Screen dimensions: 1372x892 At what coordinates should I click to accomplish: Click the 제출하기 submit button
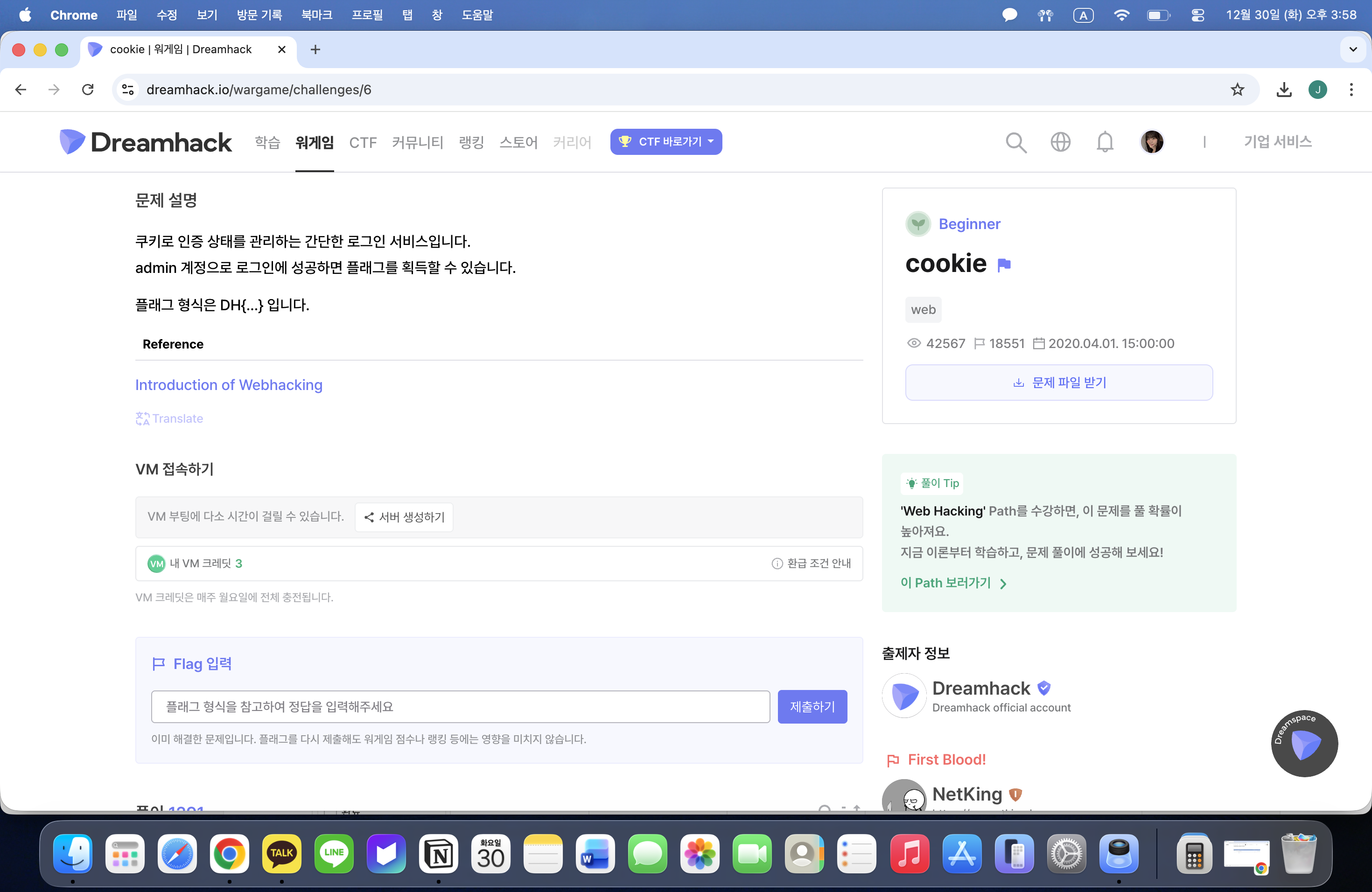(812, 706)
